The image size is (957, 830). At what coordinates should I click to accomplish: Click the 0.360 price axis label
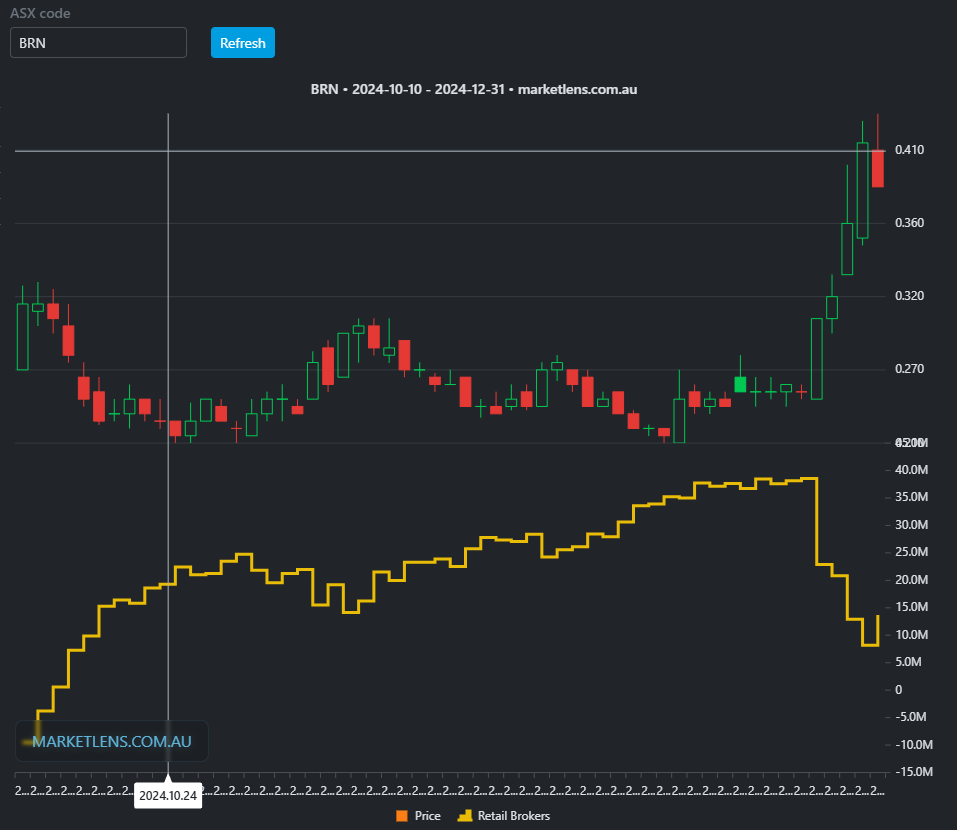(909, 223)
